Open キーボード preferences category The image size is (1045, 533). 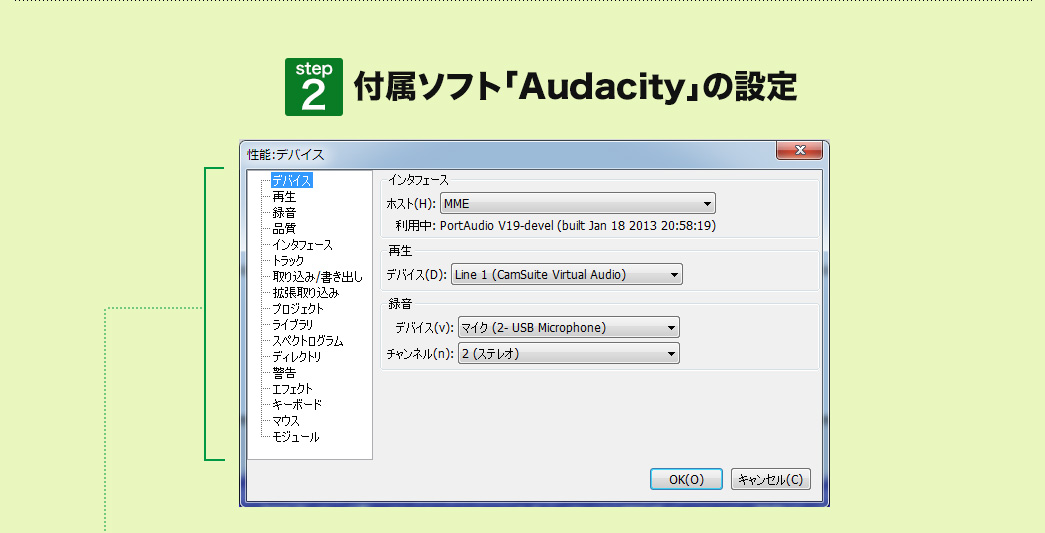[x=297, y=404]
